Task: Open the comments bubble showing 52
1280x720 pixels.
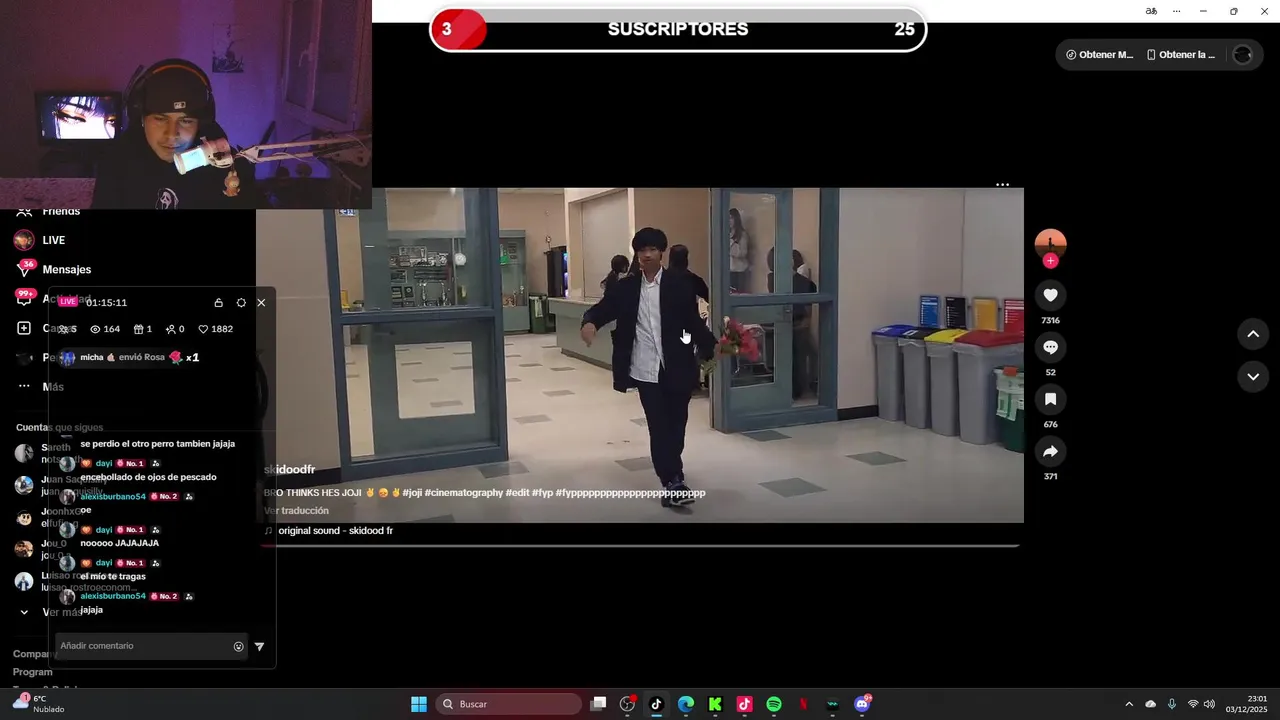Action: [x=1050, y=347]
